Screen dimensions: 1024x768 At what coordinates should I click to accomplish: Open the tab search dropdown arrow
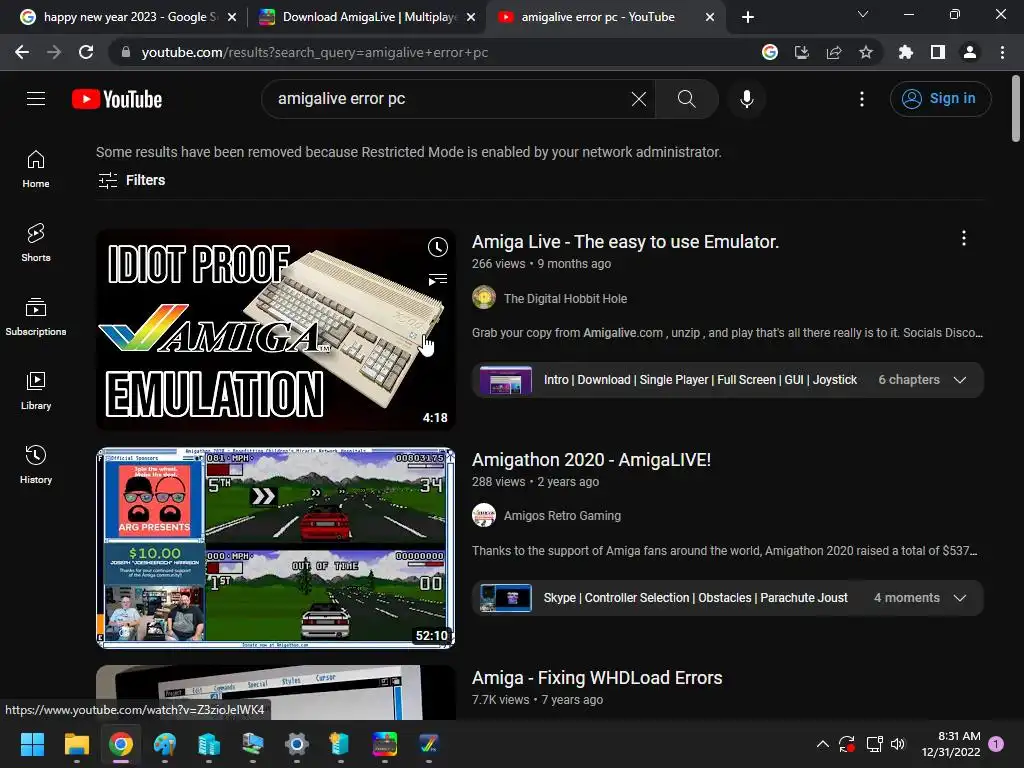(863, 14)
